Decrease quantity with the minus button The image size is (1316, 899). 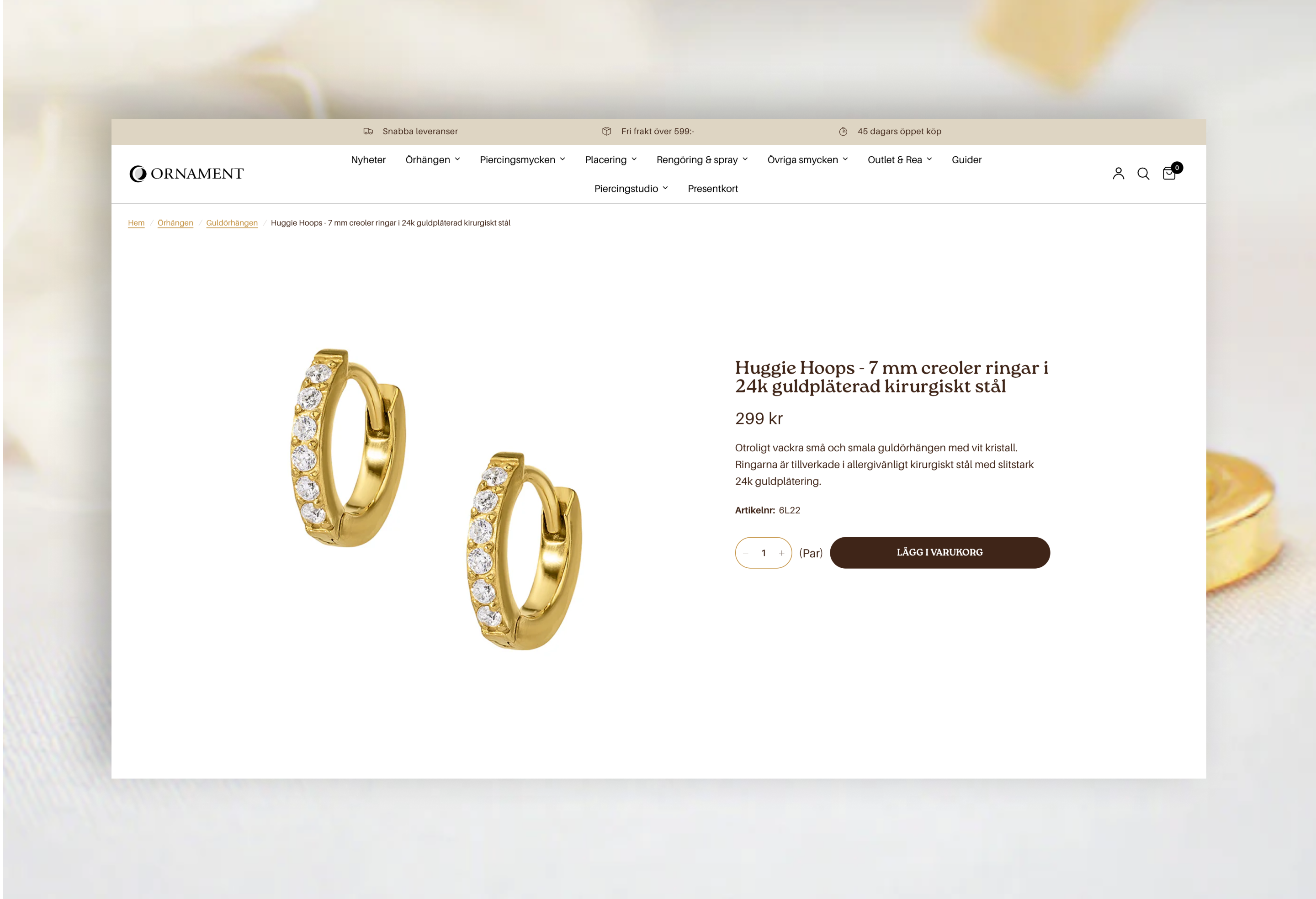[746, 553]
